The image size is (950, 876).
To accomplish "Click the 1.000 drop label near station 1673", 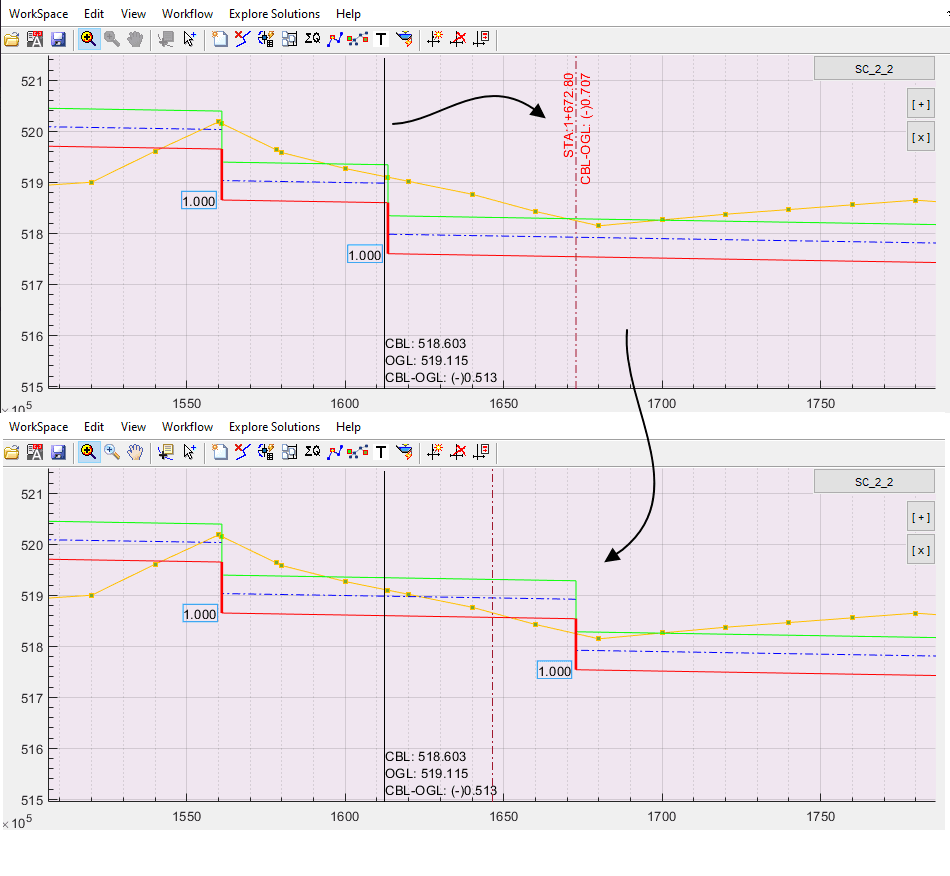I will pyautogui.click(x=554, y=671).
